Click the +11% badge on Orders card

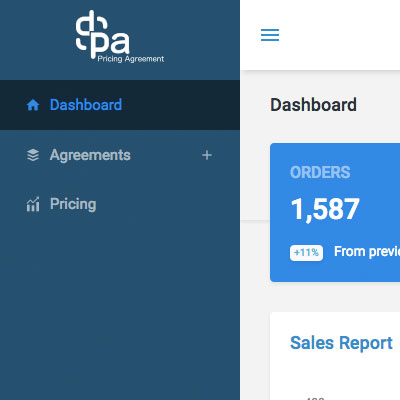coord(306,253)
